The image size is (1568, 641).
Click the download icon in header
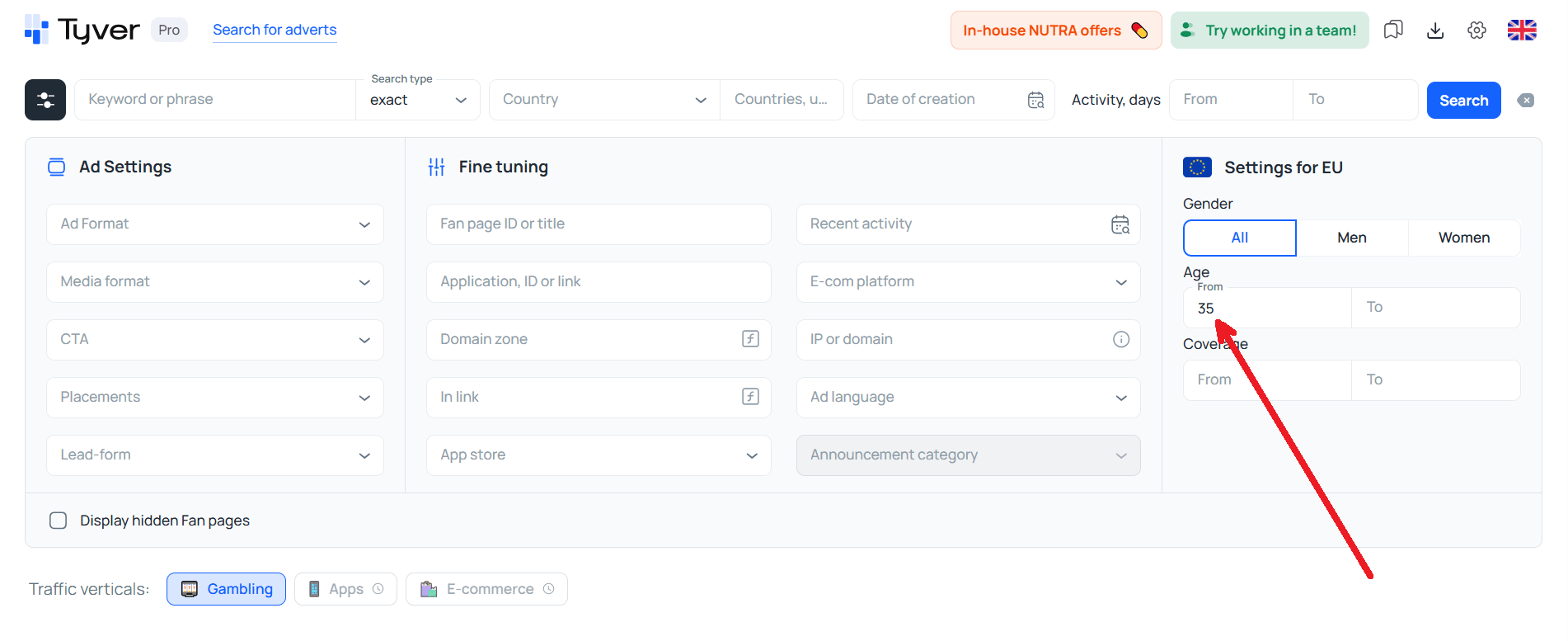[x=1435, y=31]
